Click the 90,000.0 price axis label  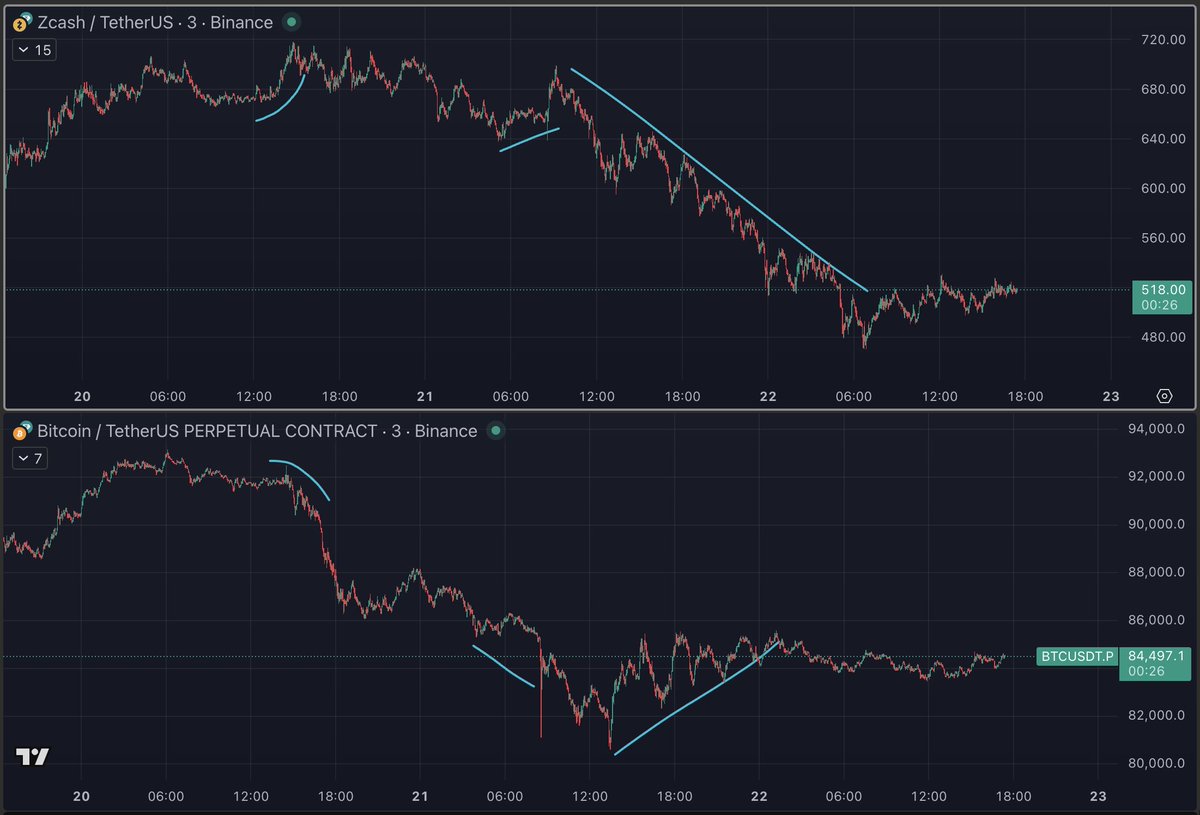click(1156, 525)
